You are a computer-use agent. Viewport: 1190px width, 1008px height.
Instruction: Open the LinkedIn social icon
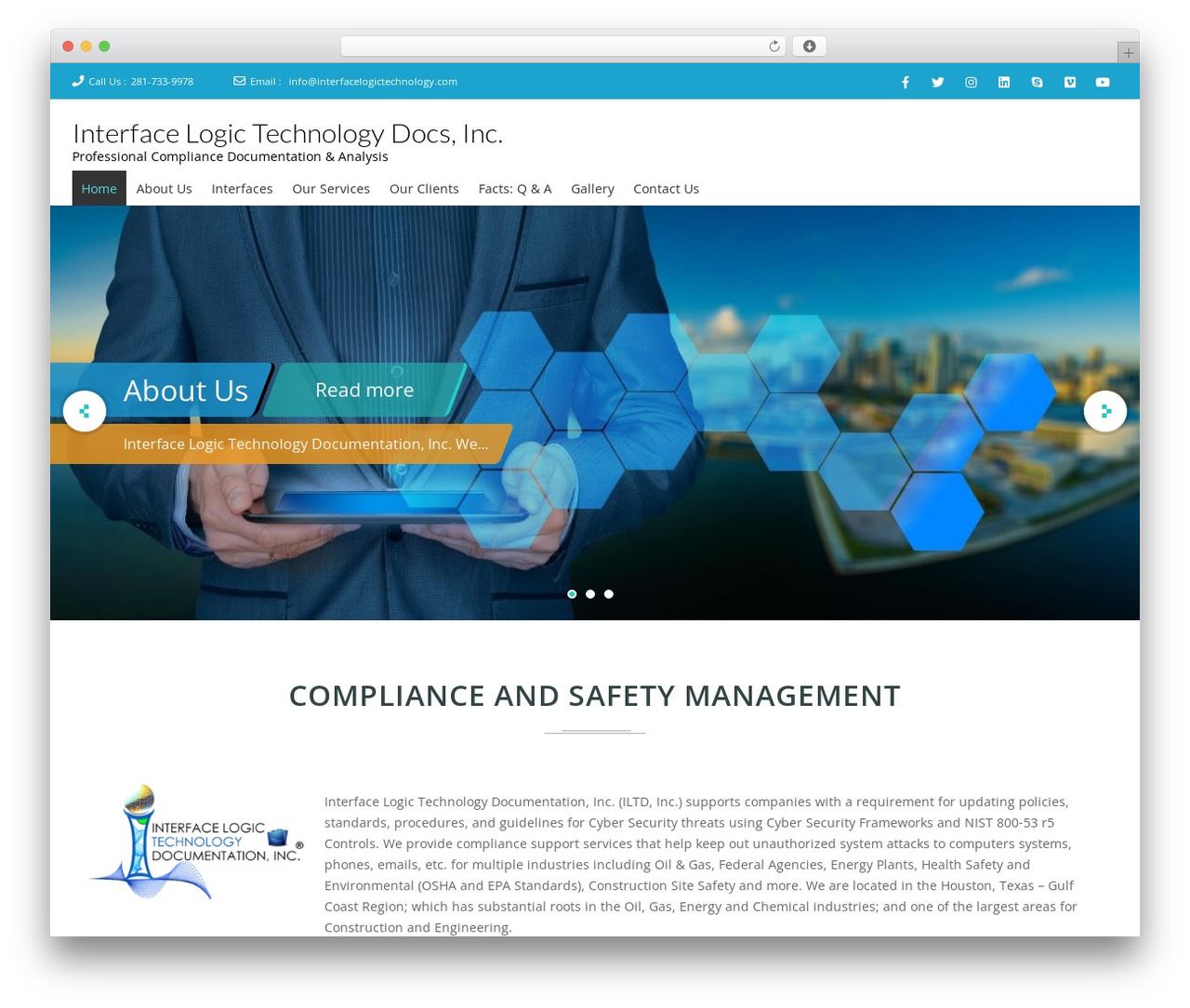coord(1004,82)
